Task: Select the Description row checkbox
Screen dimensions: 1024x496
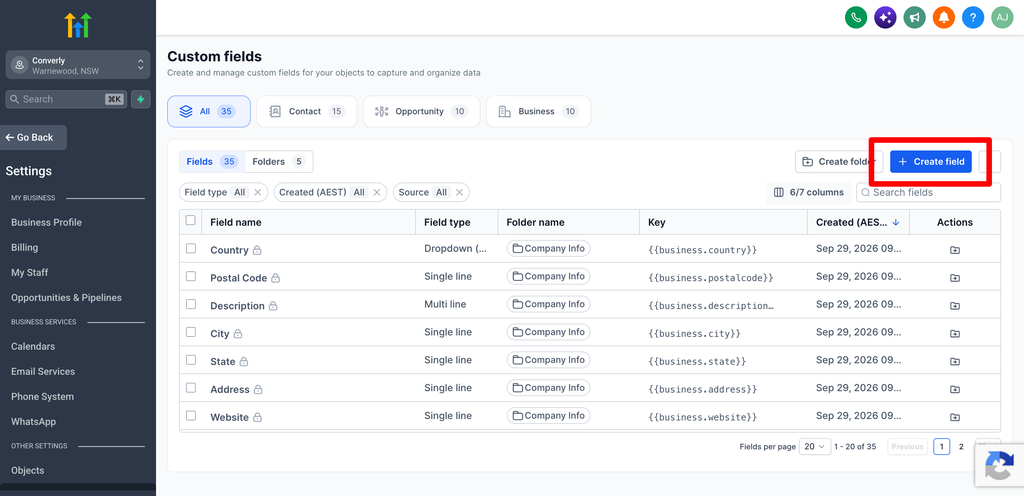Action: tap(191, 304)
